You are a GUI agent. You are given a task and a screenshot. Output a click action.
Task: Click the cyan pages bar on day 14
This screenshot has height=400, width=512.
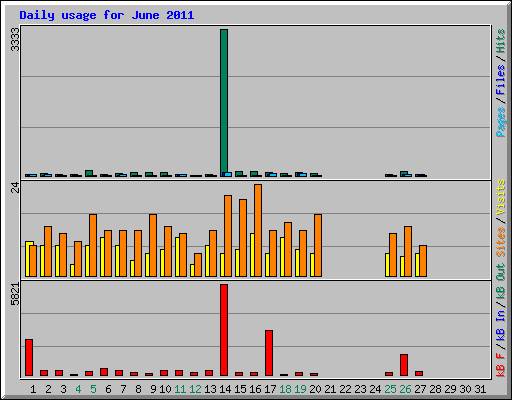point(228,174)
